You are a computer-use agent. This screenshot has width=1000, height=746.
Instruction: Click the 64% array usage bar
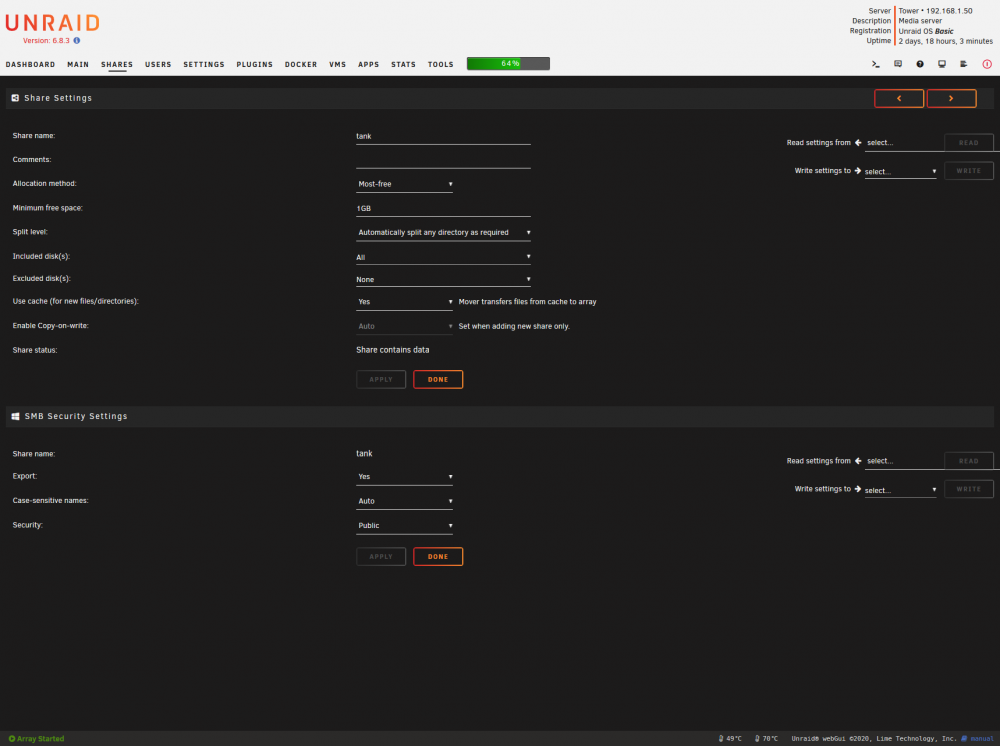(x=508, y=63)
